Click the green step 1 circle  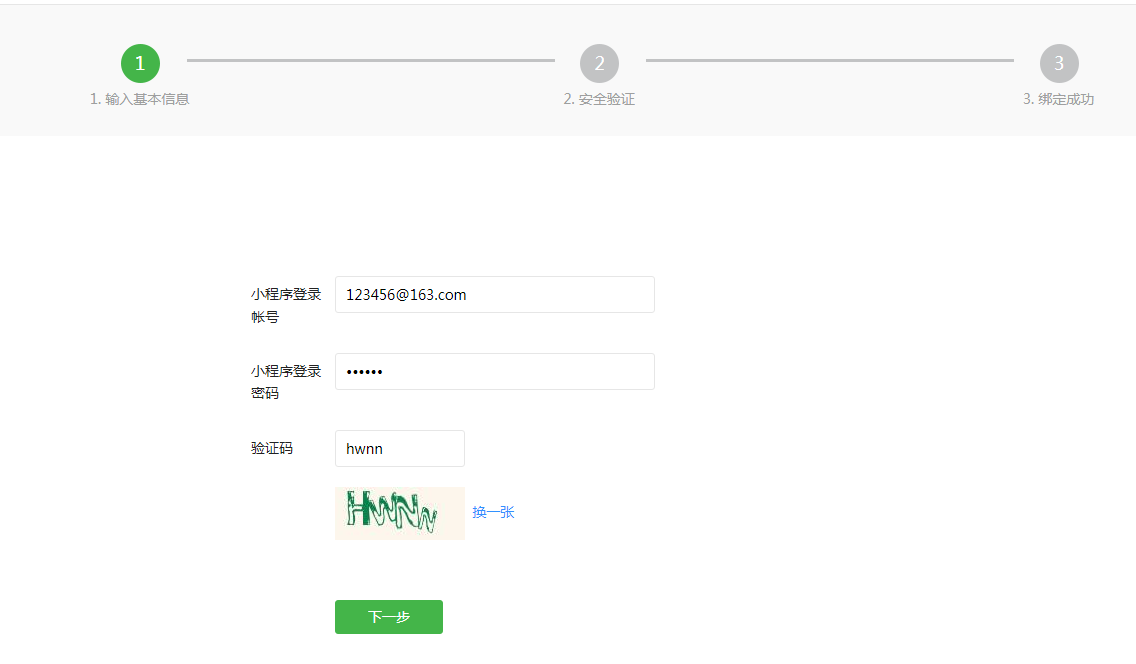click(x=140, y=63)
